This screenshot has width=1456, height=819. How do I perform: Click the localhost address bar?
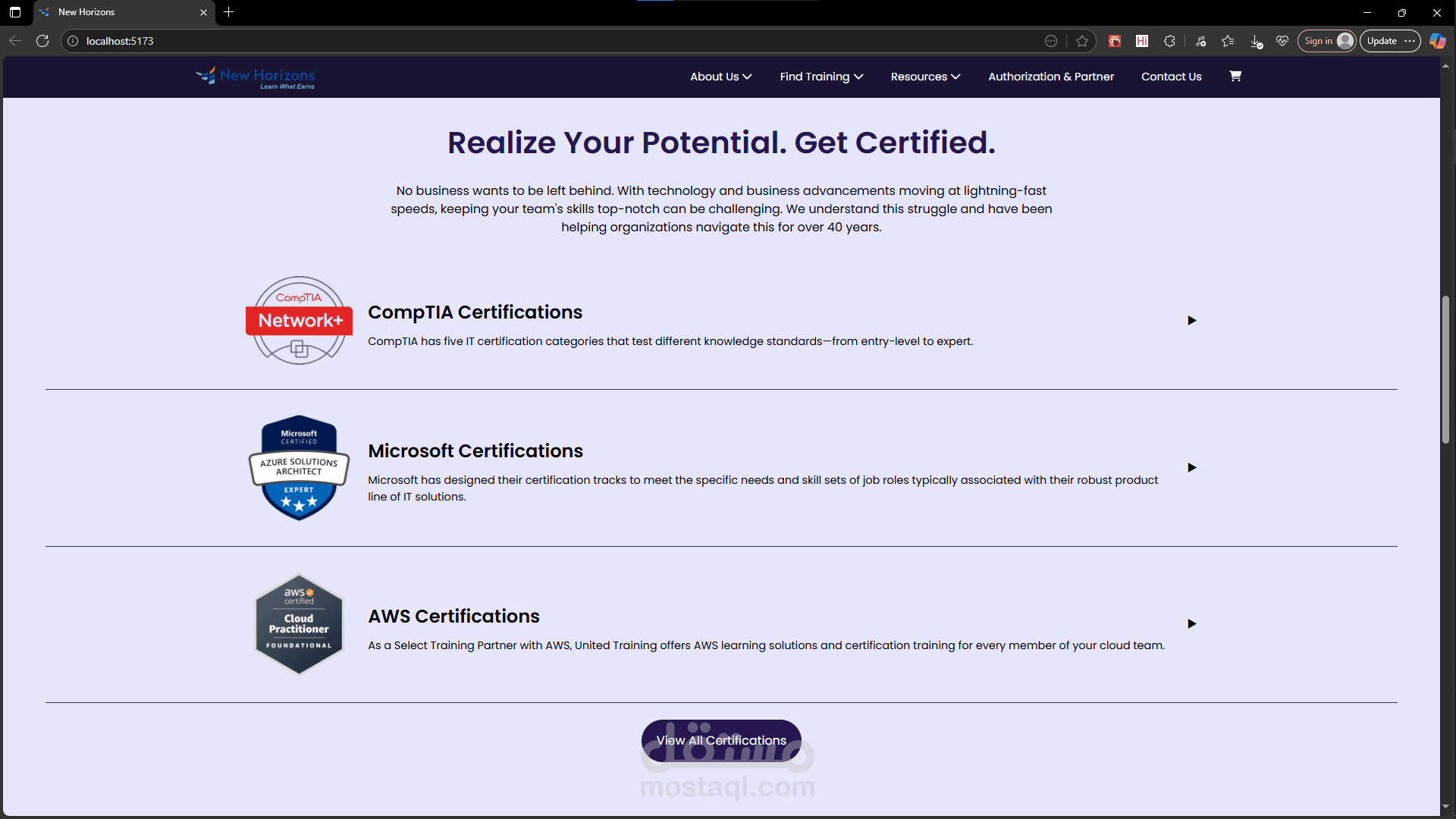[x=531, y=41]
